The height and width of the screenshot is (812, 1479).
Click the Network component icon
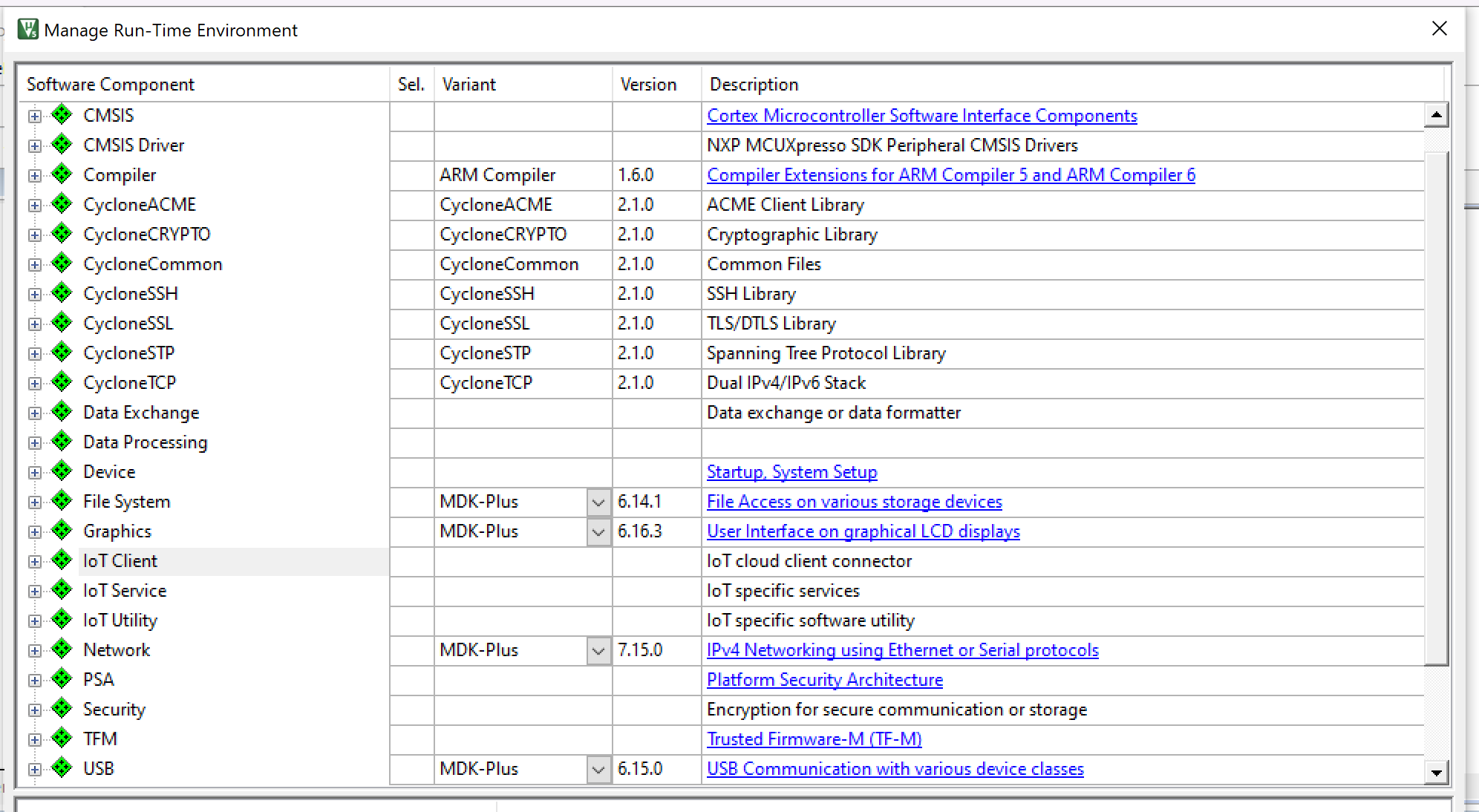(x=61, y=649)
